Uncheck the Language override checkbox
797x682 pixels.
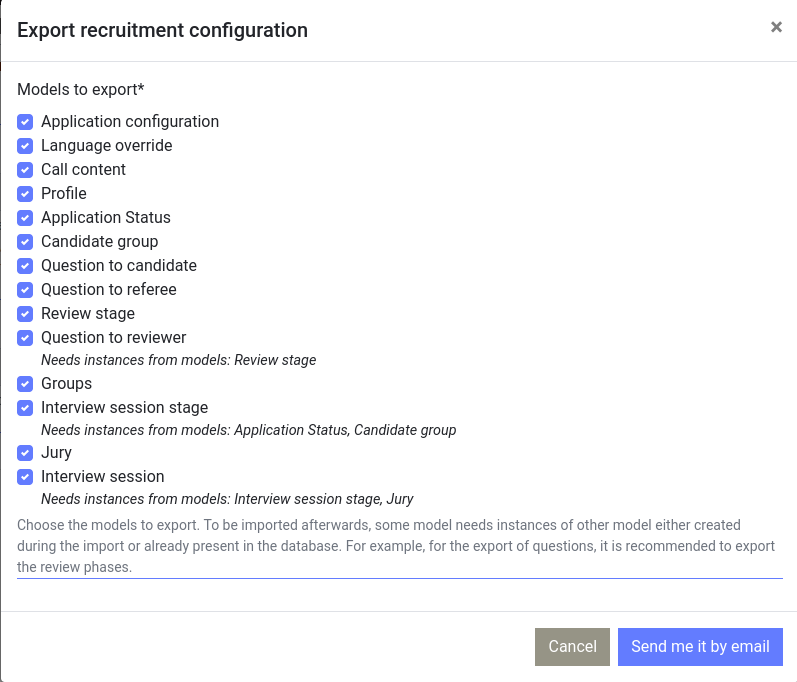coord(25,146)
